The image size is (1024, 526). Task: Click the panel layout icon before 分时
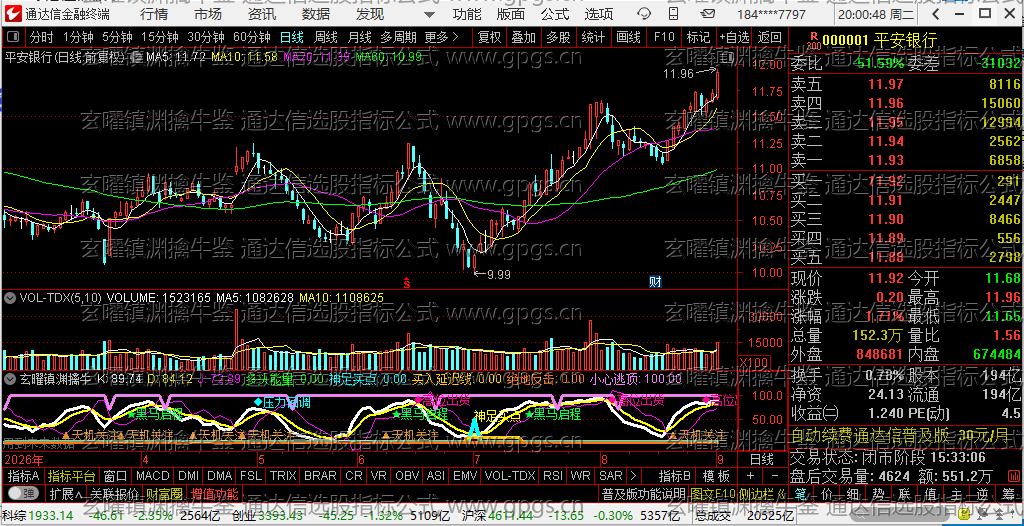(14, 37)
